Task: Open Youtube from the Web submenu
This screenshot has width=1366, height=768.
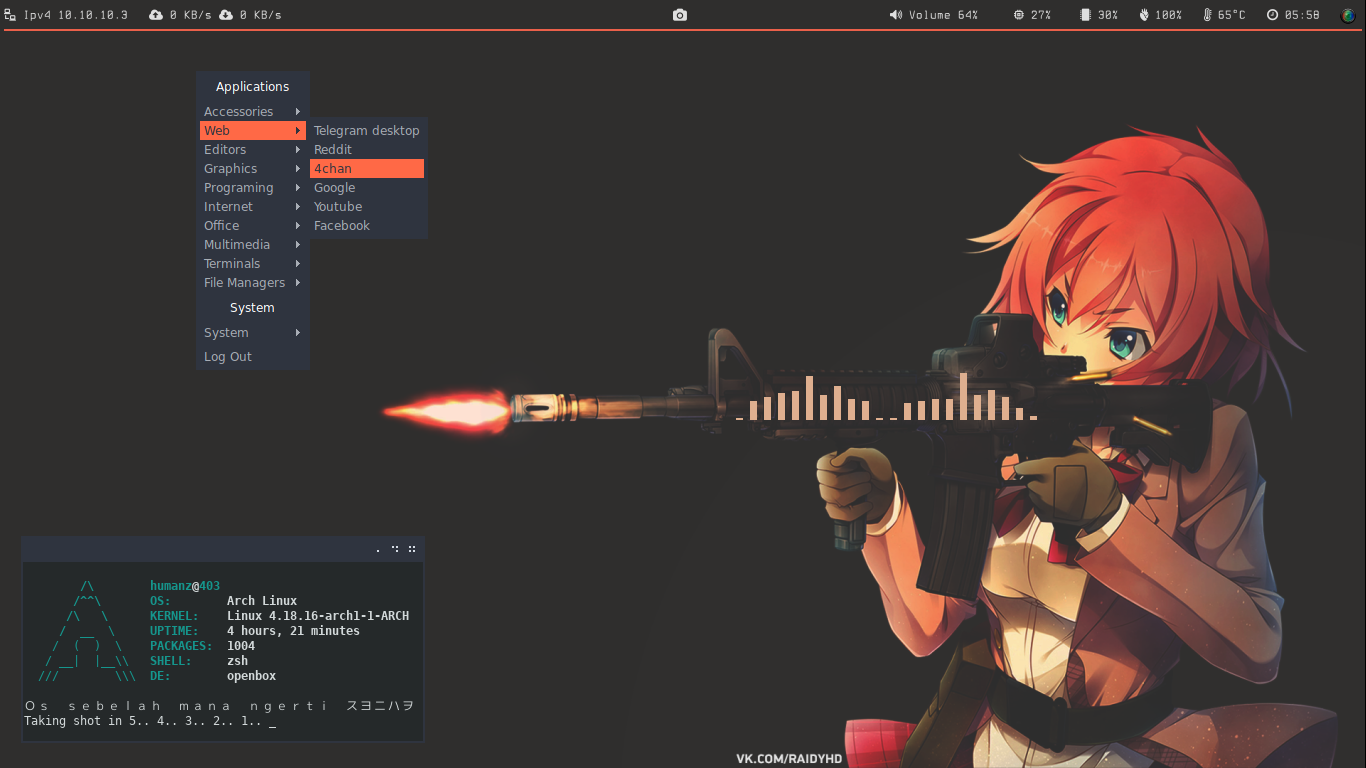Action: 367,206
